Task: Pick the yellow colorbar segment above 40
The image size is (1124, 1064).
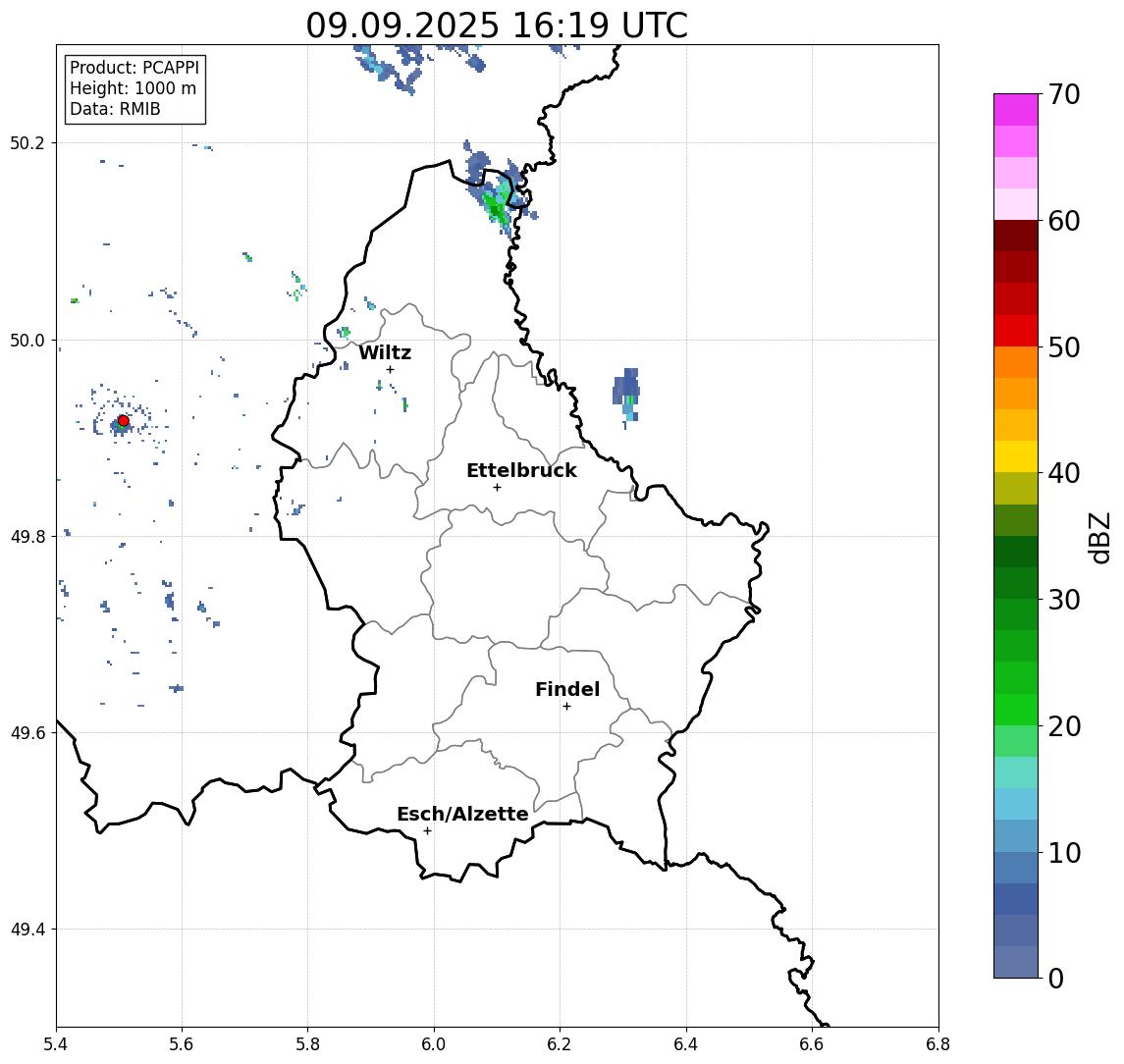Action: click(1016, 456)
